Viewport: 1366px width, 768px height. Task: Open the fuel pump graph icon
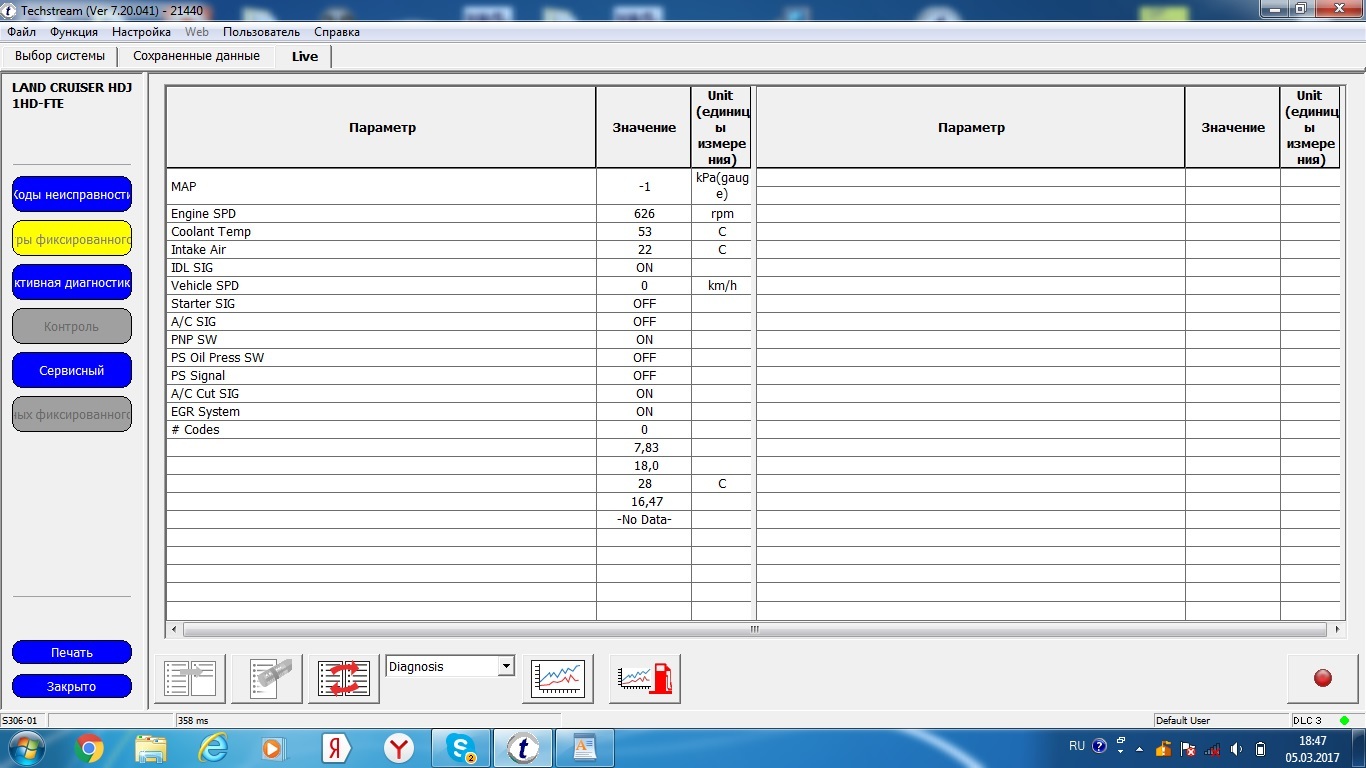click(x=645, y=679)
